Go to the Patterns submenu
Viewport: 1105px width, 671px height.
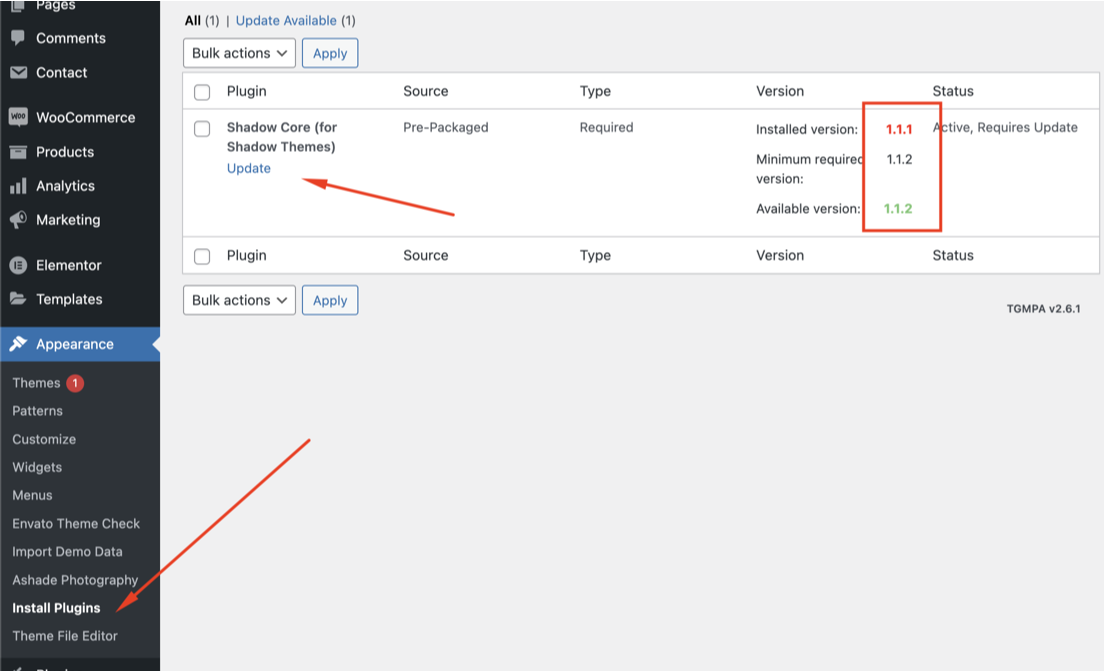pos(37,411)
